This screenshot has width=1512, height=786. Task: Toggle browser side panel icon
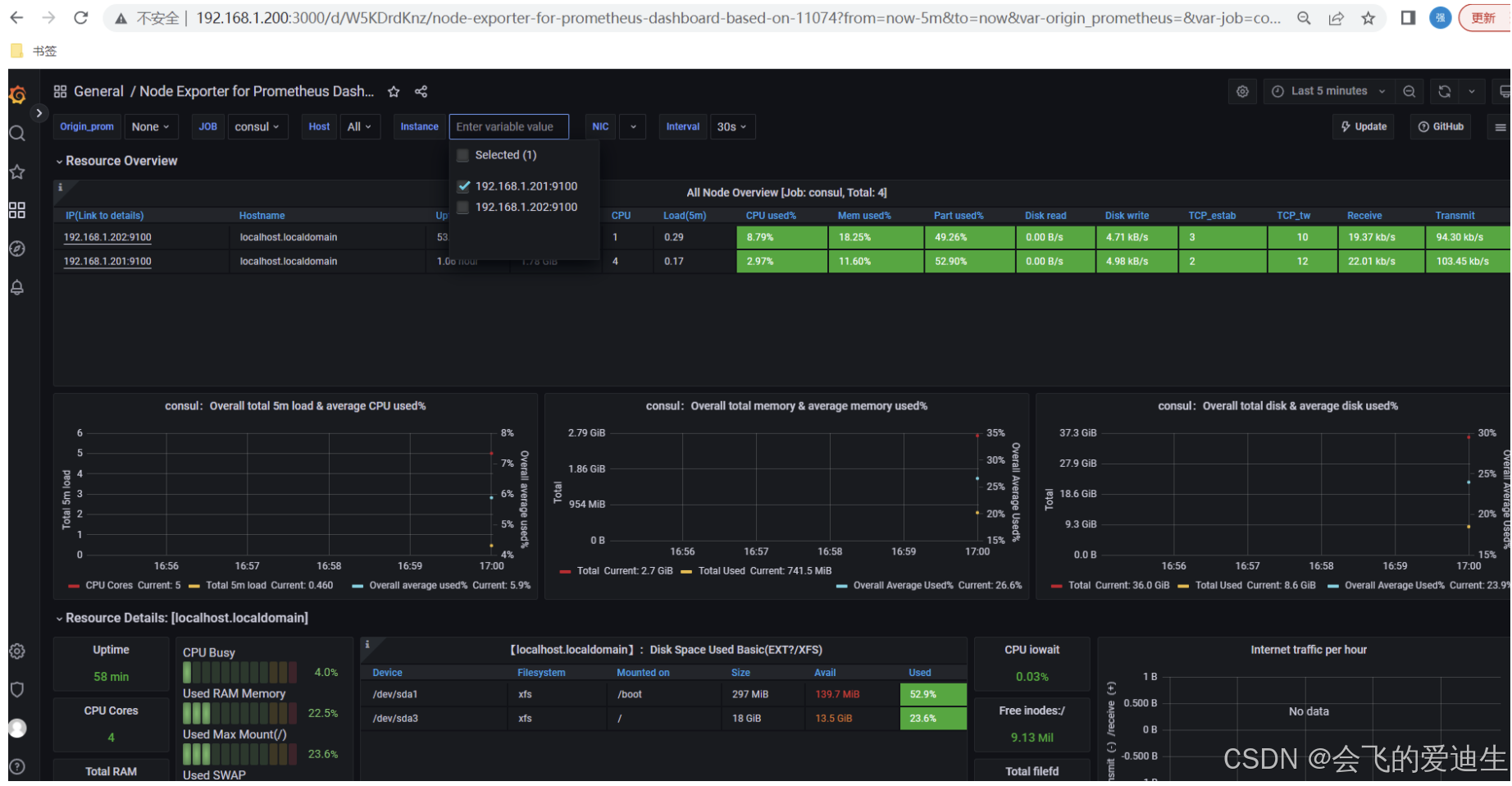pyautogui.click(x=1409, y=18)
